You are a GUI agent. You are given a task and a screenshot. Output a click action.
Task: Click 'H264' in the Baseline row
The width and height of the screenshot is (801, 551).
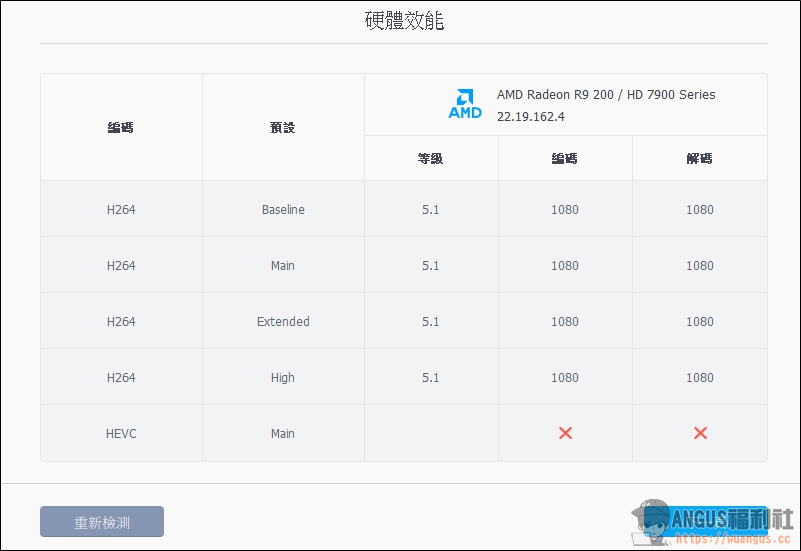tap(121, 209)
